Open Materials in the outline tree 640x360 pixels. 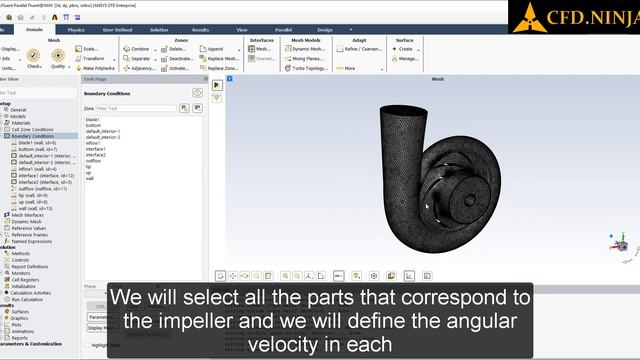coord(21,123)
